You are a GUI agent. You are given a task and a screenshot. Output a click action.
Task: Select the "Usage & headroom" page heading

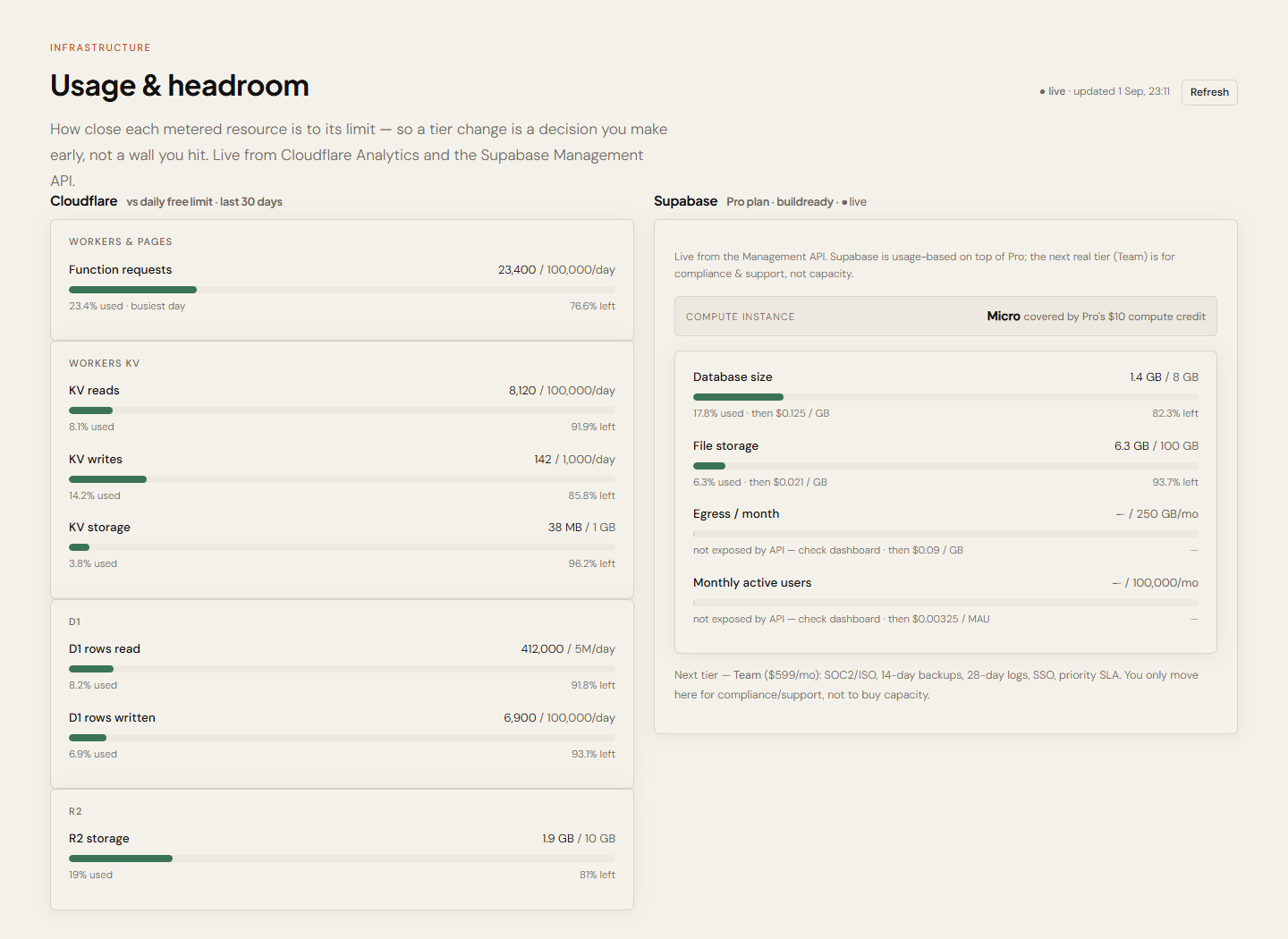point(180,86)
